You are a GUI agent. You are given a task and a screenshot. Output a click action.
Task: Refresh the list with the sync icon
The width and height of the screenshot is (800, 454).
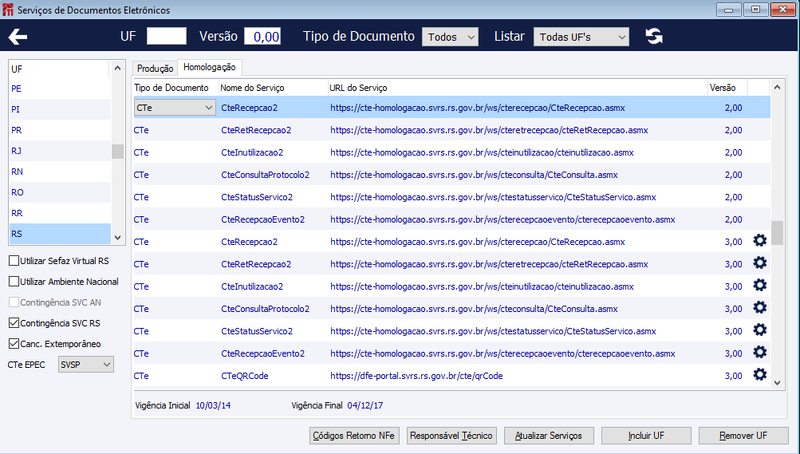coord(654,36)
